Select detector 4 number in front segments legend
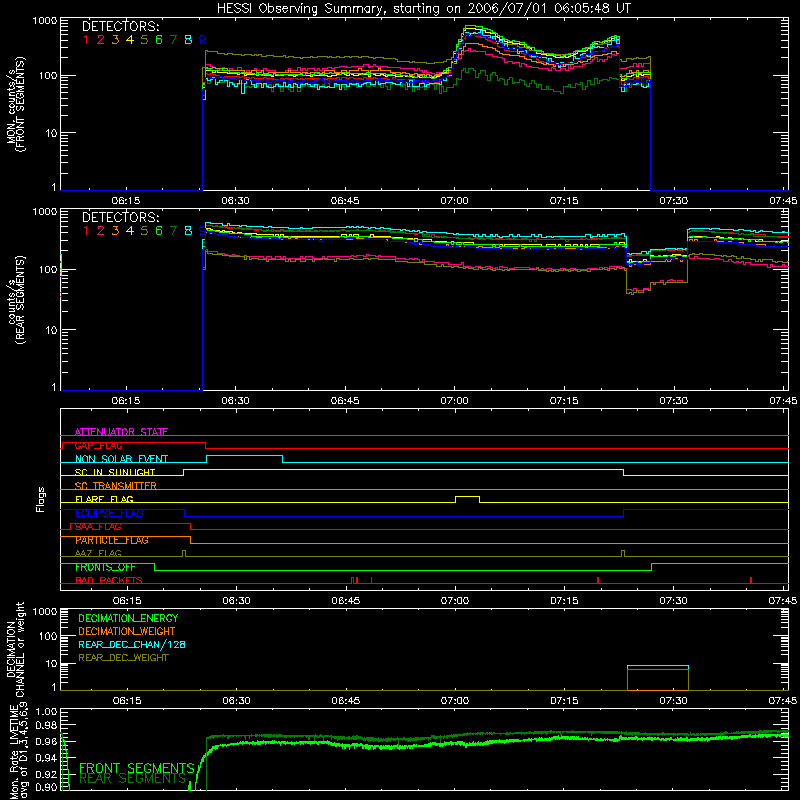This screenshot has width=800, height=800. pos(130,40)
